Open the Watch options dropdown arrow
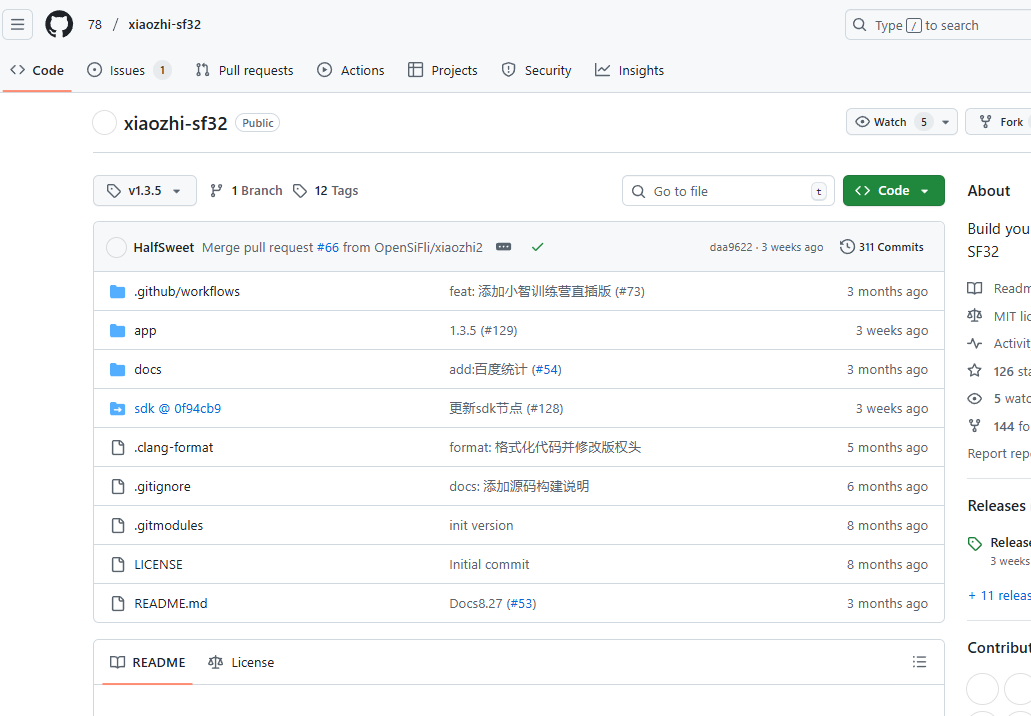Screen dimensions: 1031x716 coord(946,122)
